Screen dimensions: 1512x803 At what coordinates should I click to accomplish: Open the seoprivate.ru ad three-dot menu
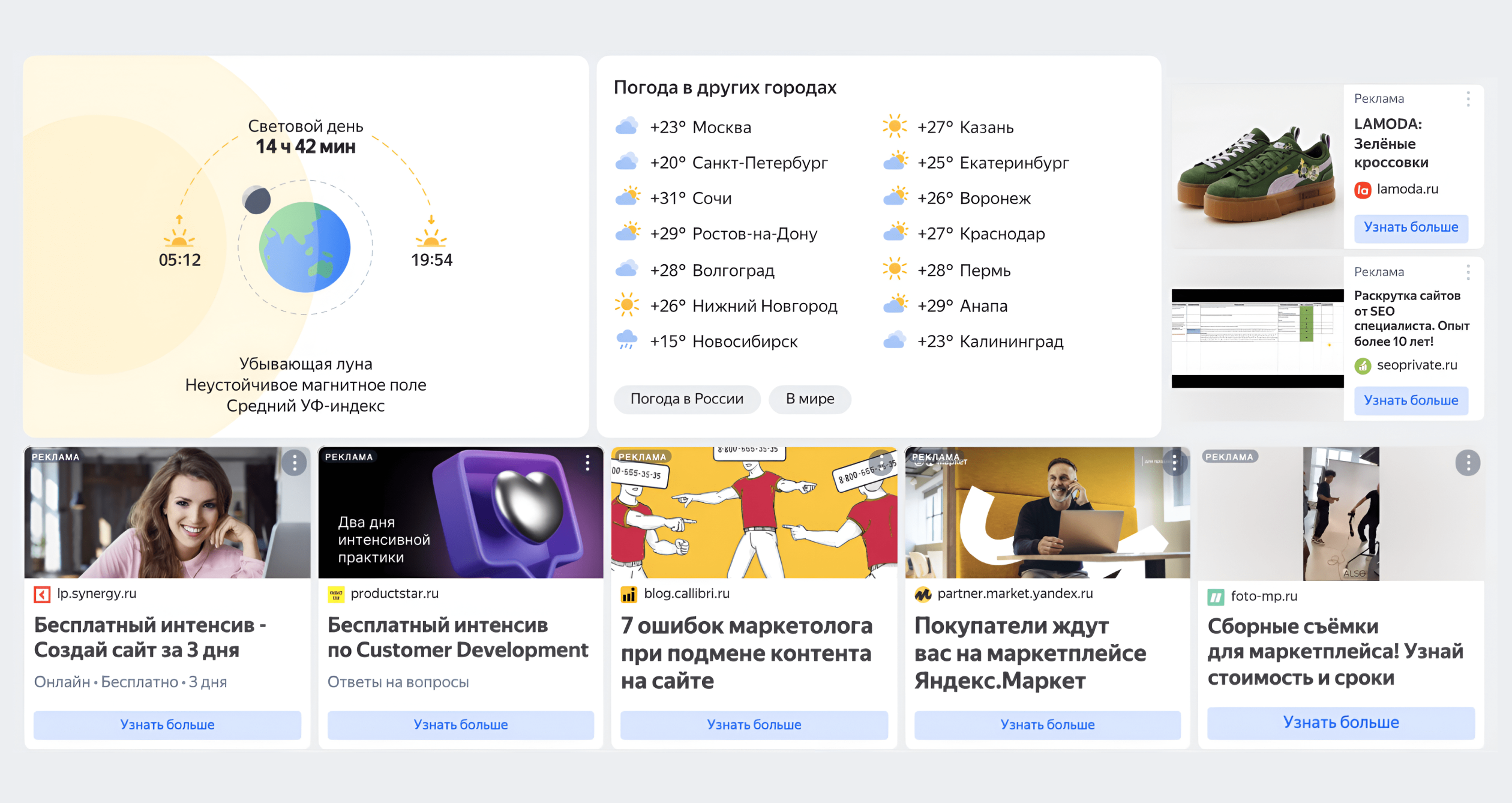(x=1468, y=272)
